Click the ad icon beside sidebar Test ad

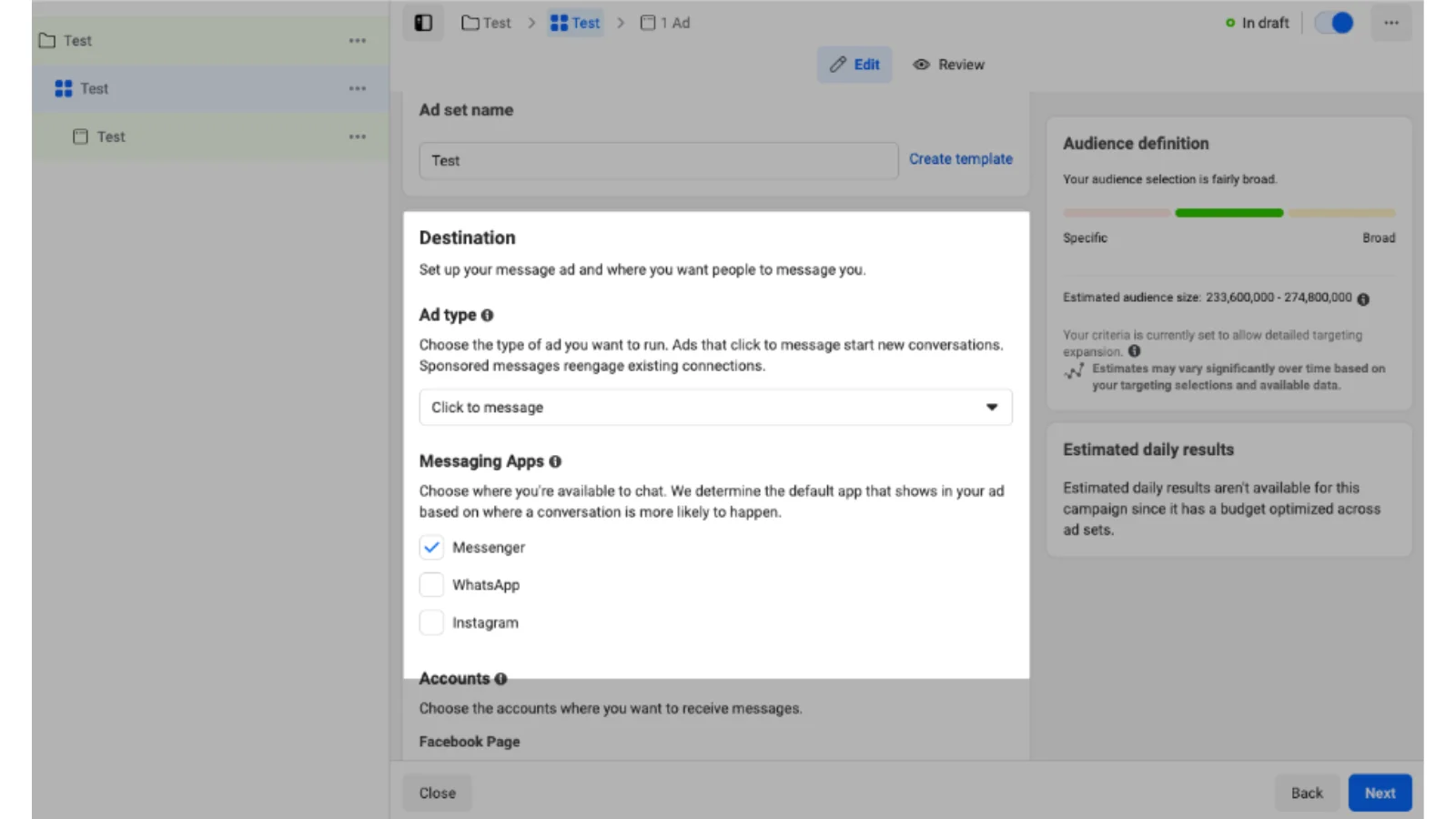point(80,136)
